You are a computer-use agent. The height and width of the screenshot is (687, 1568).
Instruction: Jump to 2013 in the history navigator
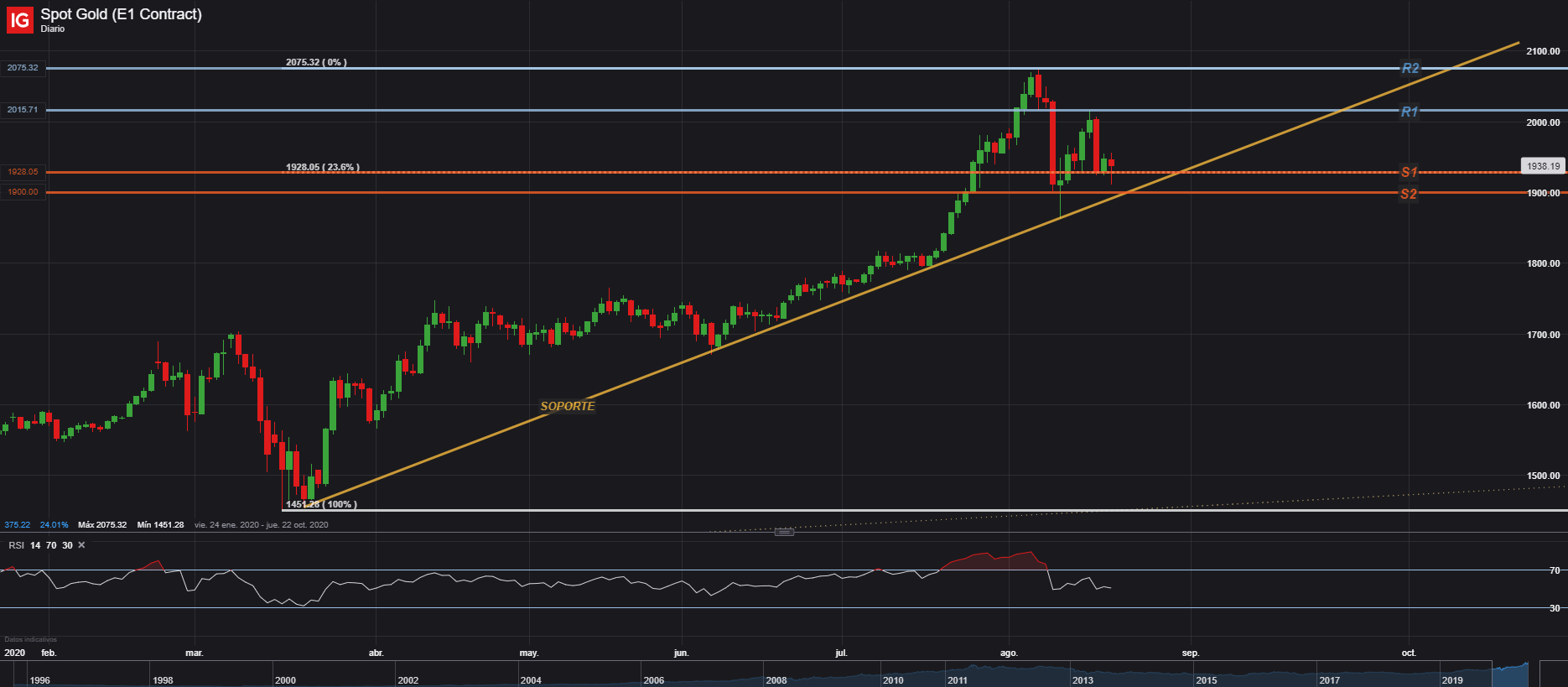[x=1083, y=680]
